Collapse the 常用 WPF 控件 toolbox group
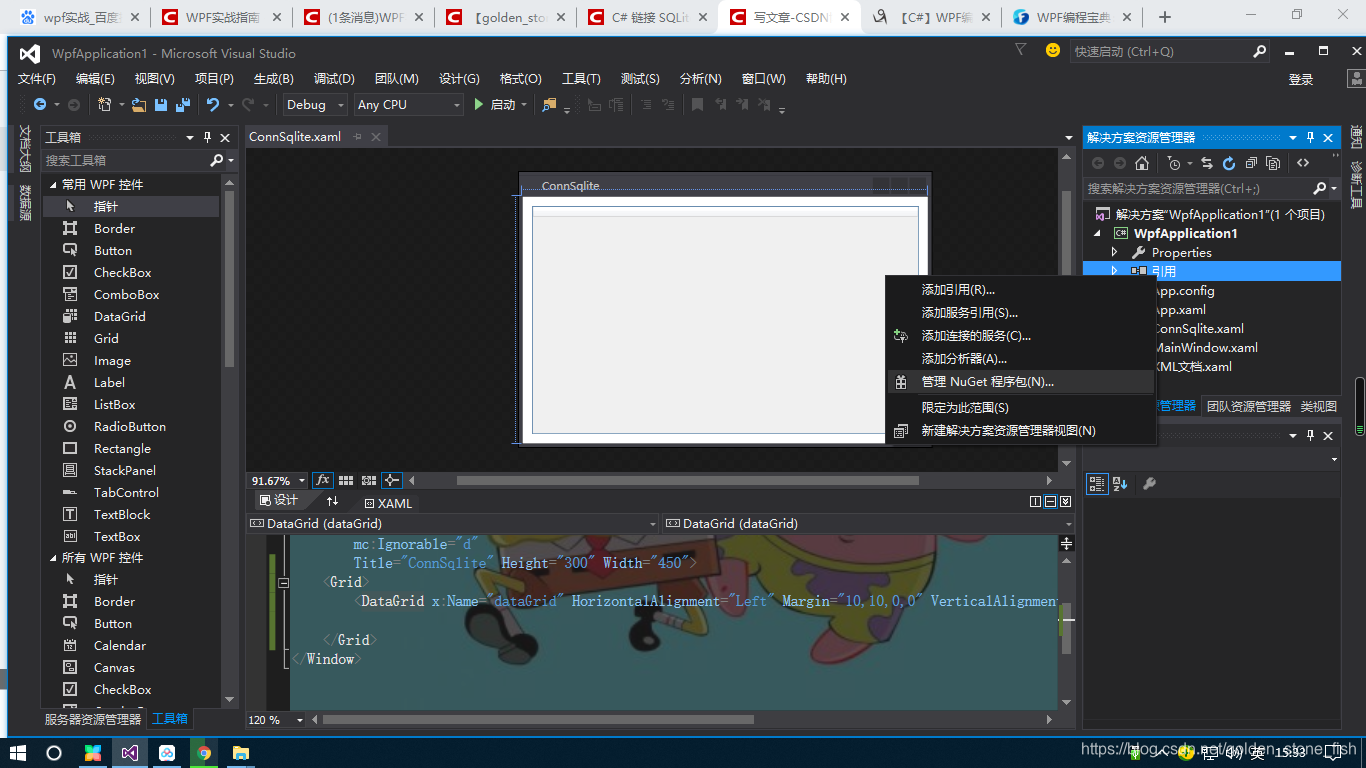The image size is (1366, 768). point(53,184)
